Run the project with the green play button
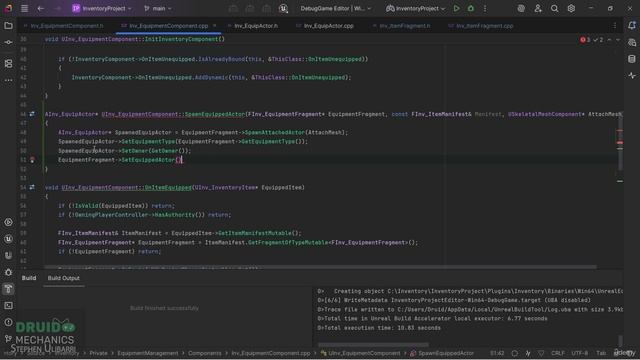Screen dimensions: 640x360 (x=456, y=8)
